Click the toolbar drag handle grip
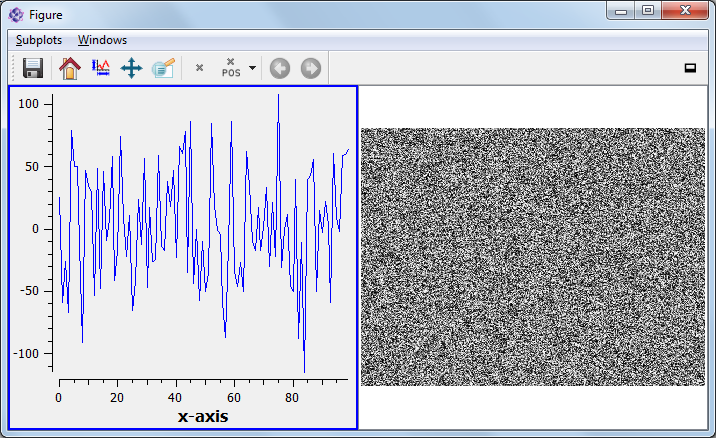This screenshot has height=438, width=716. point(12,68)
